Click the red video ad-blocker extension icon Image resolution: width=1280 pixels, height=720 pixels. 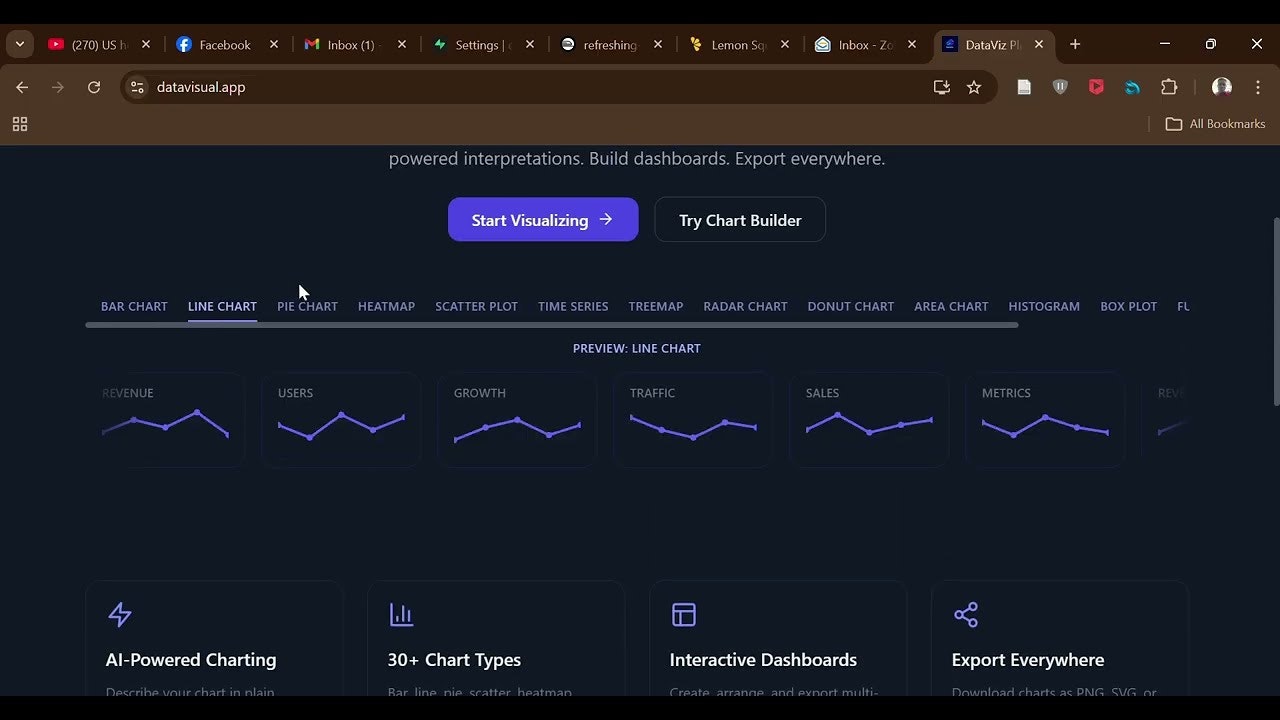click(x=1096, y=87)
